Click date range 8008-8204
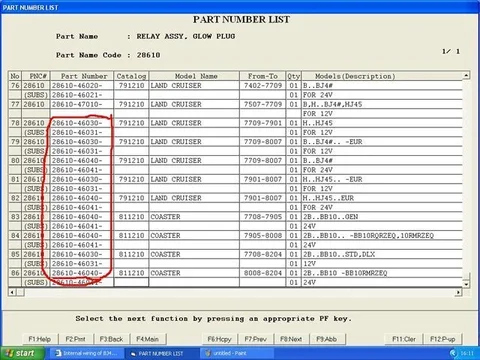 click(x=263, y=273)
